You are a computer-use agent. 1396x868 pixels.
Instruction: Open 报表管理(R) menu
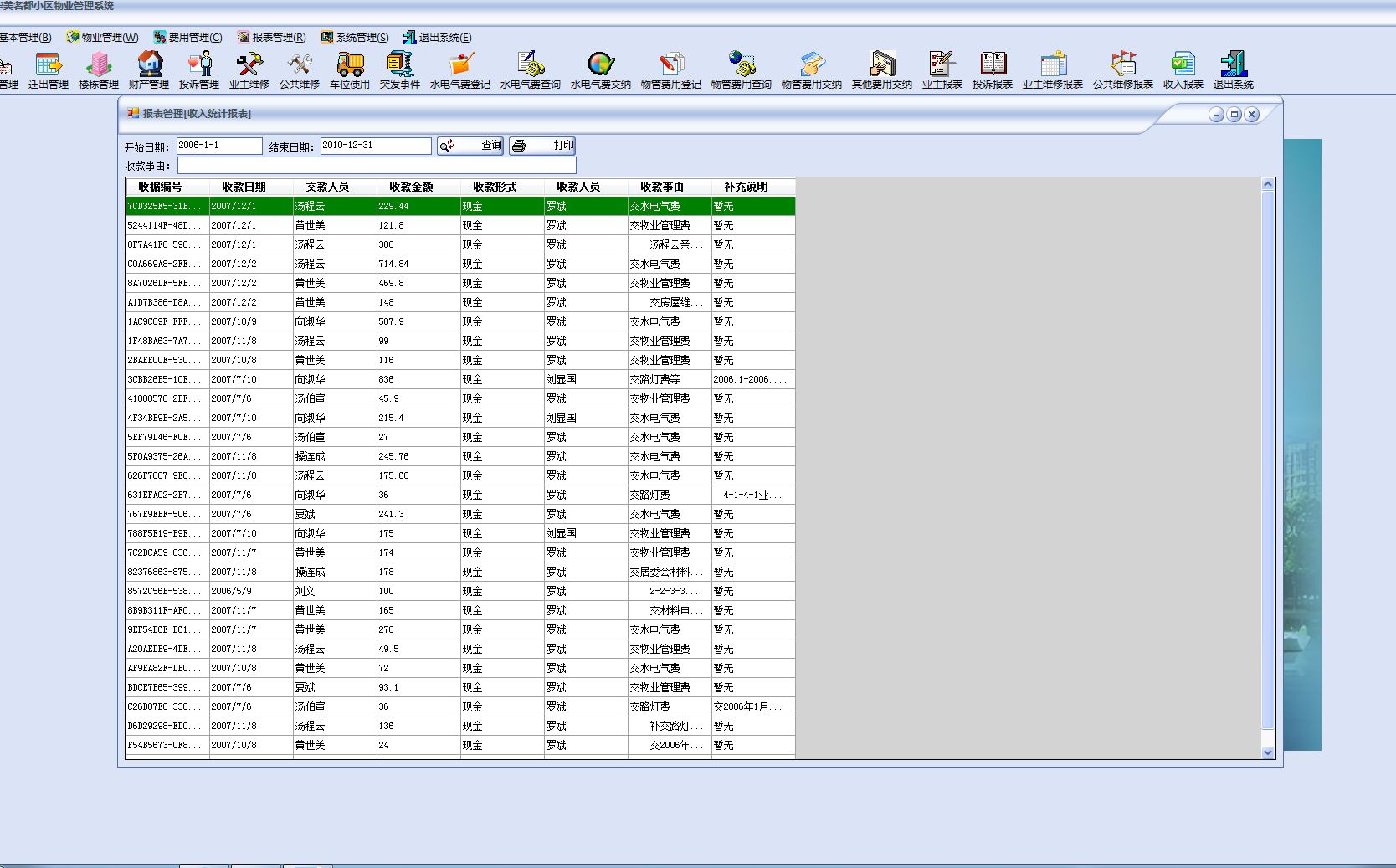[x=271, y=37]
